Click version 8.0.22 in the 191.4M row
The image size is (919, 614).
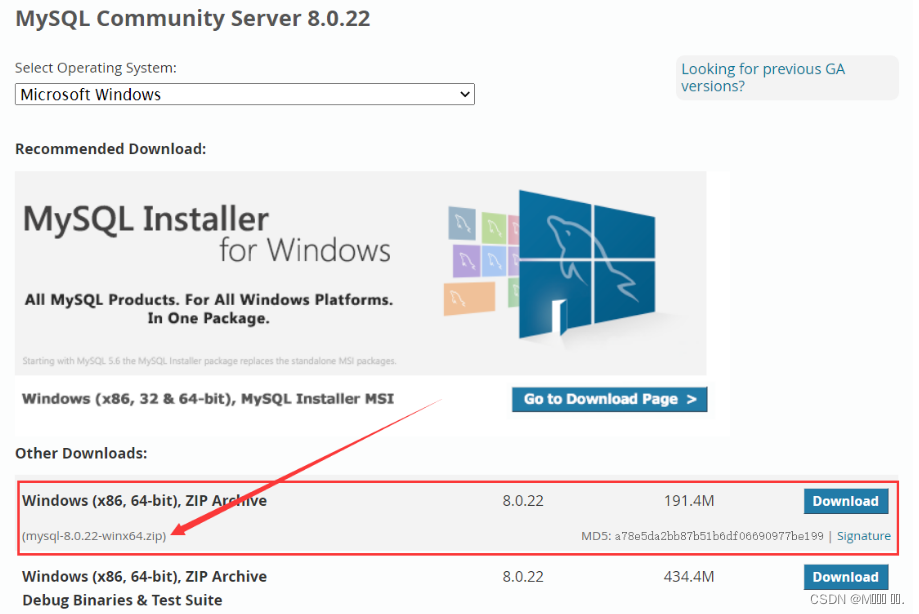523,501
